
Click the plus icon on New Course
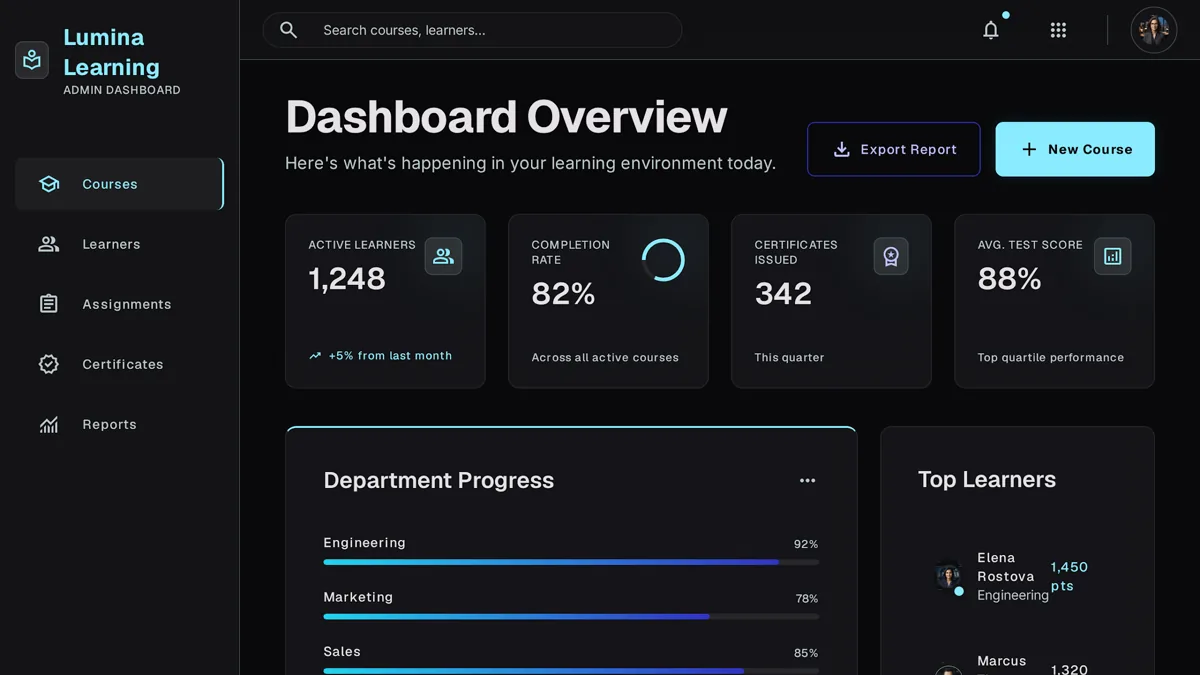tap(1029, 149)
